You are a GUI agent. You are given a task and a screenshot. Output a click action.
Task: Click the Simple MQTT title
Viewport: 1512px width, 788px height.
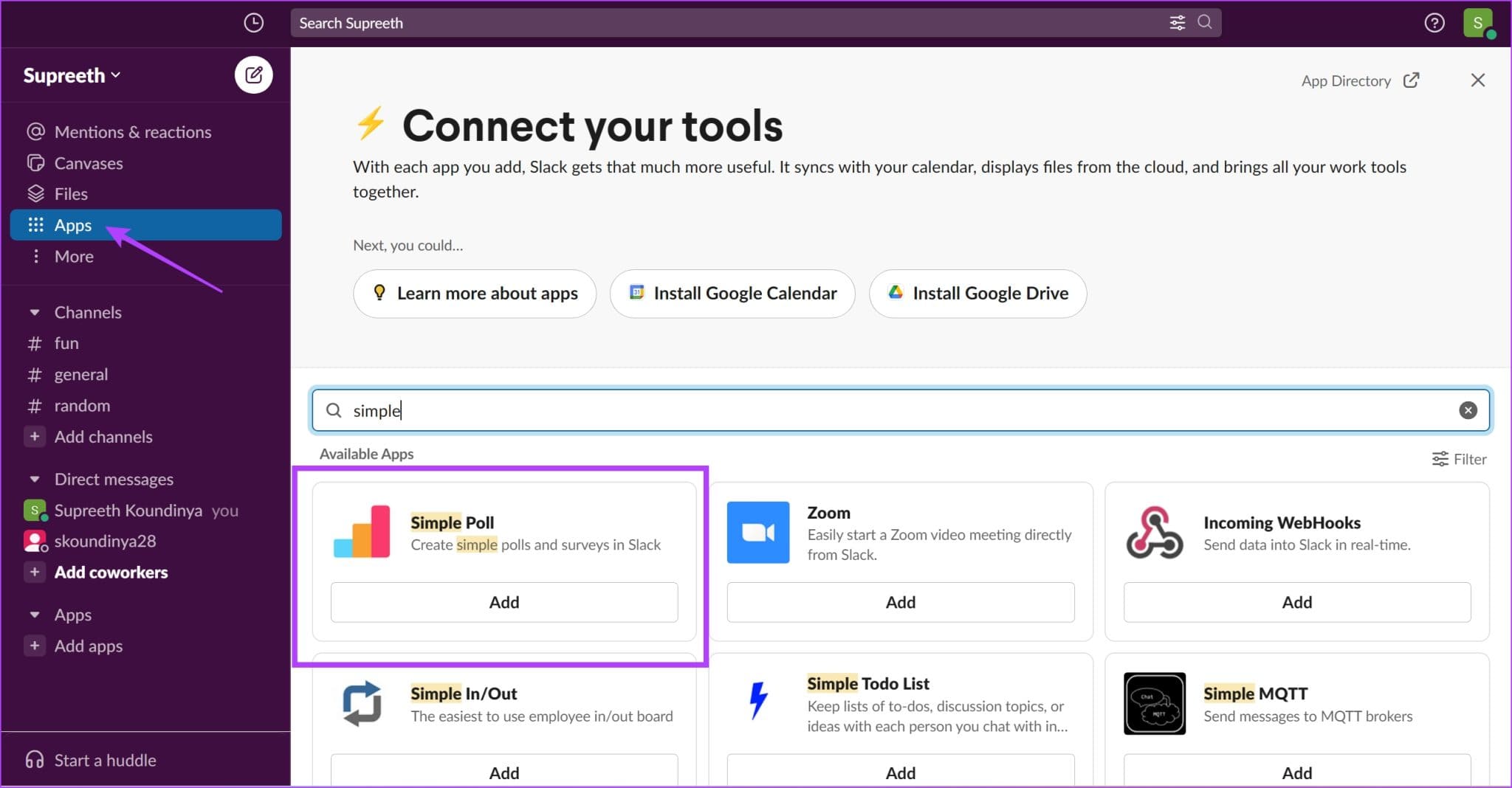(1255, 694)
